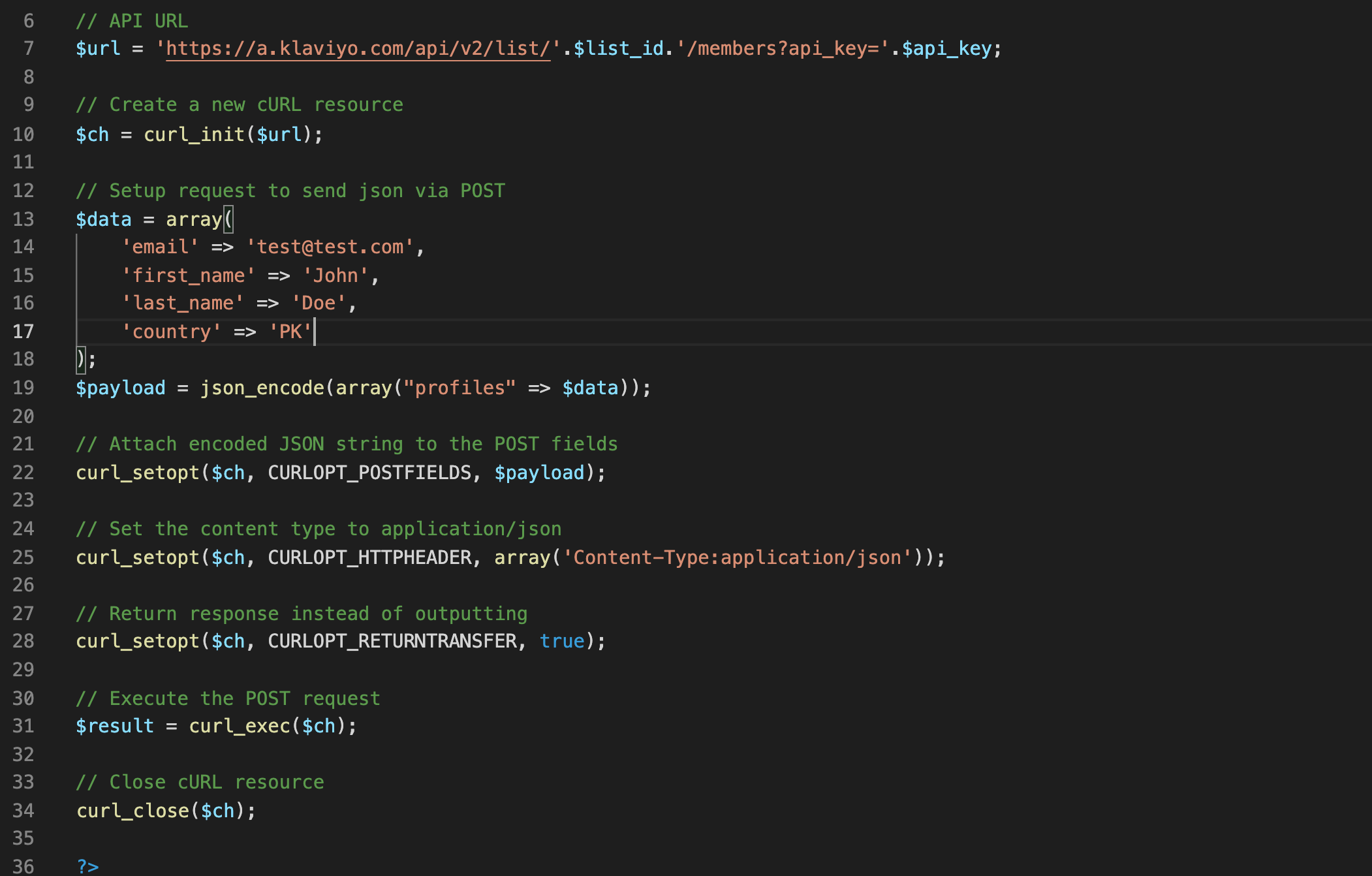
Task: Click CURLOPT_RETURNTRANSFER constant
Action: click(392, 641)
